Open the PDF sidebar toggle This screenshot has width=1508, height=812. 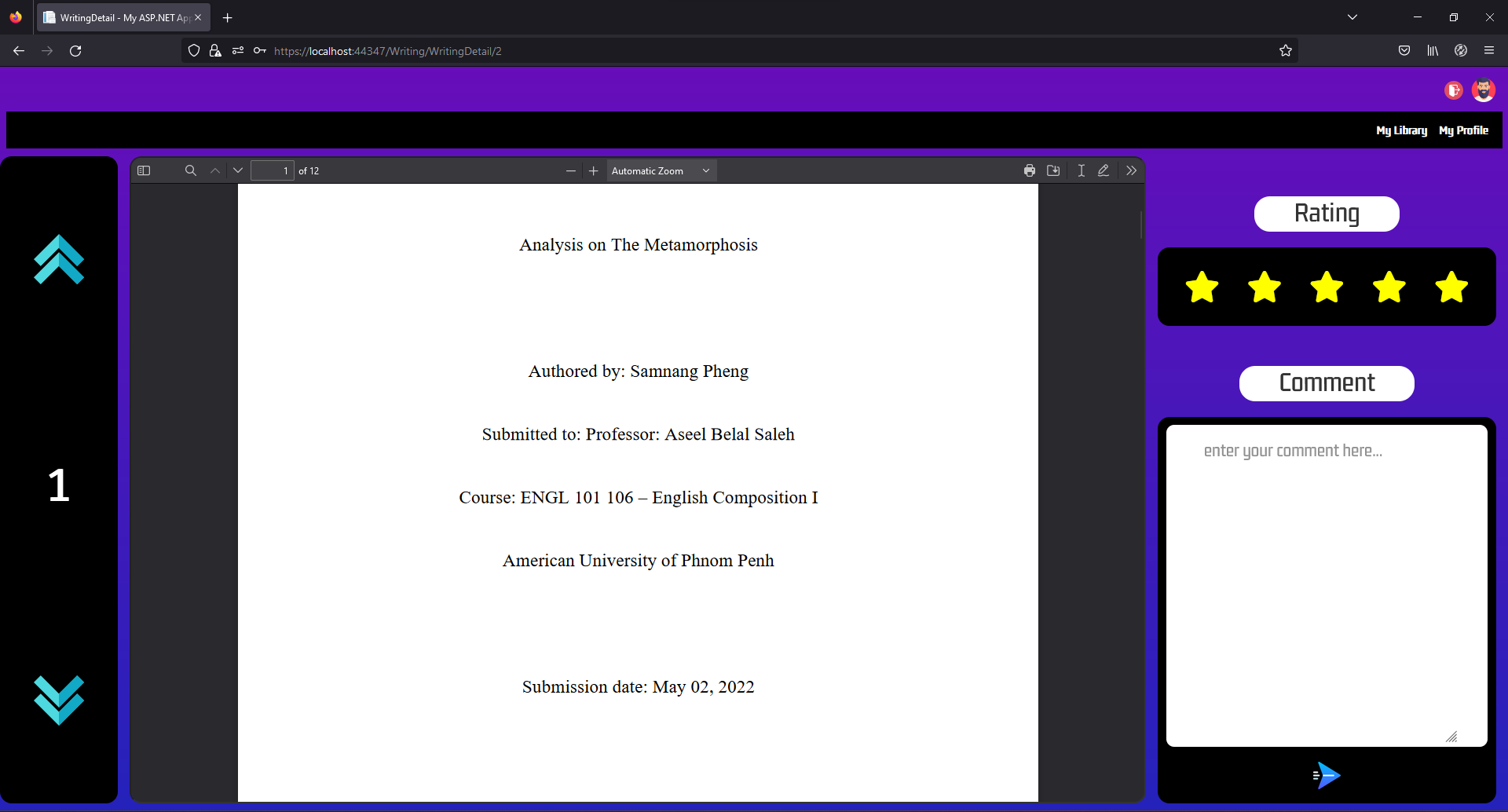[x=145, y=170]
